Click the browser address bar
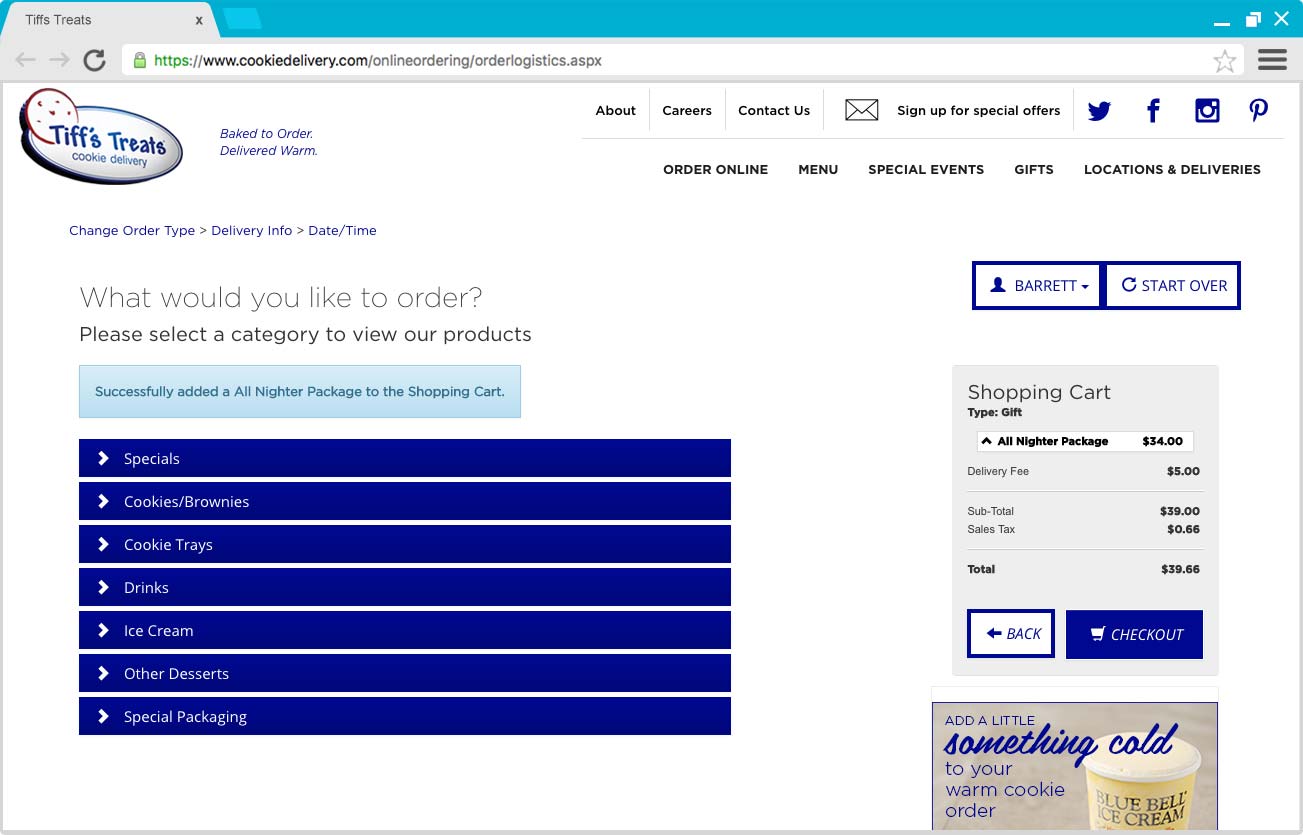The height and width of the screenshot is (835, 1303). pos(680,60)
